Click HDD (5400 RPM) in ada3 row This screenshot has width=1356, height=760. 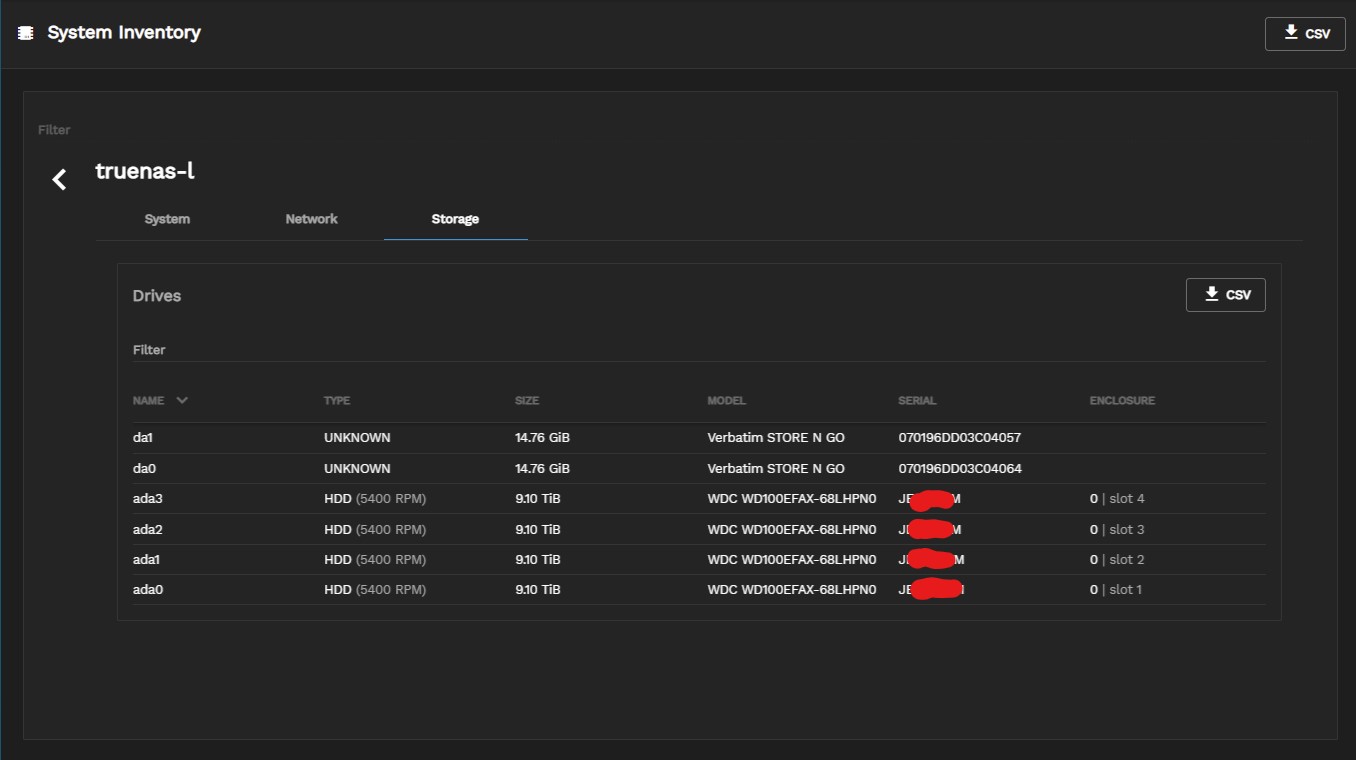point(375,499)
